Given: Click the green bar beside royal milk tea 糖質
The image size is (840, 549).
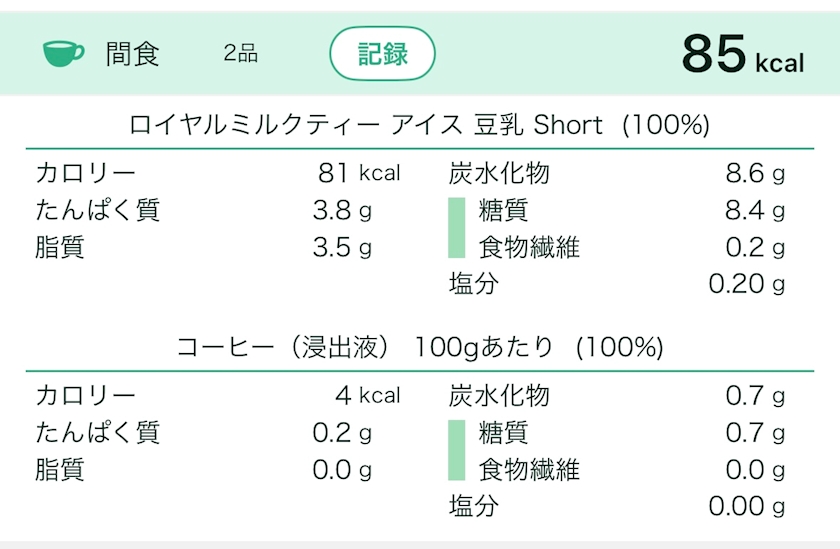Looking at the screenshot, I should pyautogui.click(x=456, y=210).
